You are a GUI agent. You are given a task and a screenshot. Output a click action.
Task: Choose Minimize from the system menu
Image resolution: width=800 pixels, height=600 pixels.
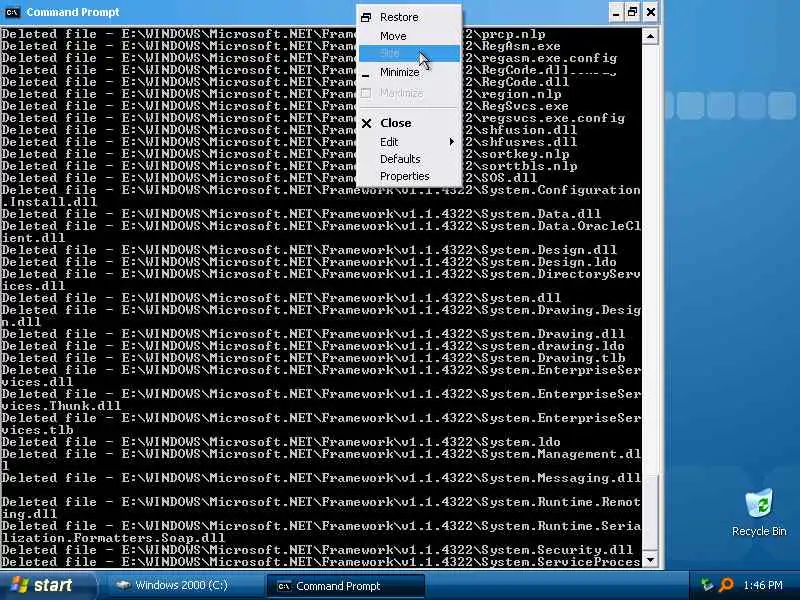click(409, 72)
